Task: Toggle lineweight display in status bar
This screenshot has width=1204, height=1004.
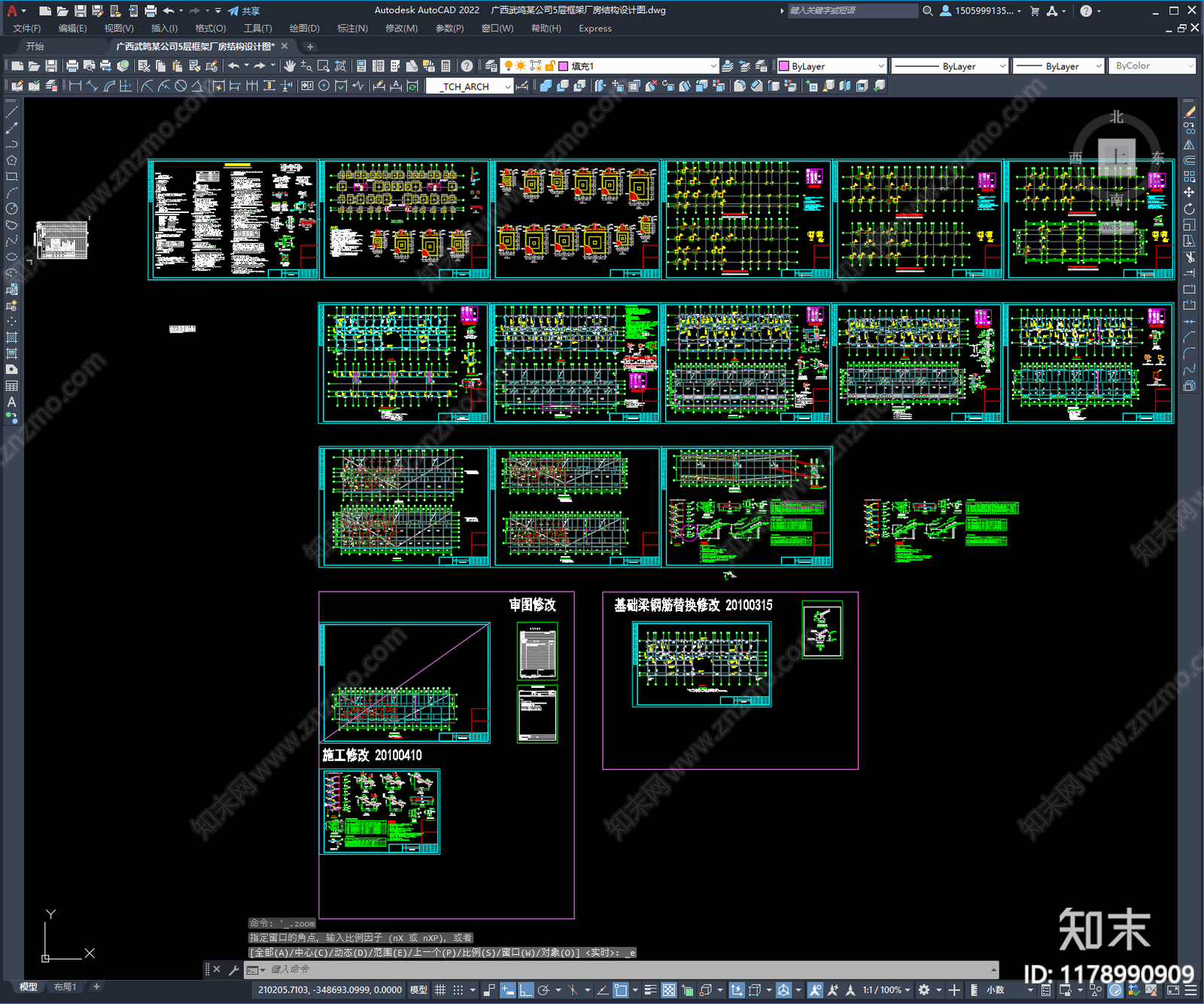Action: 651,990
